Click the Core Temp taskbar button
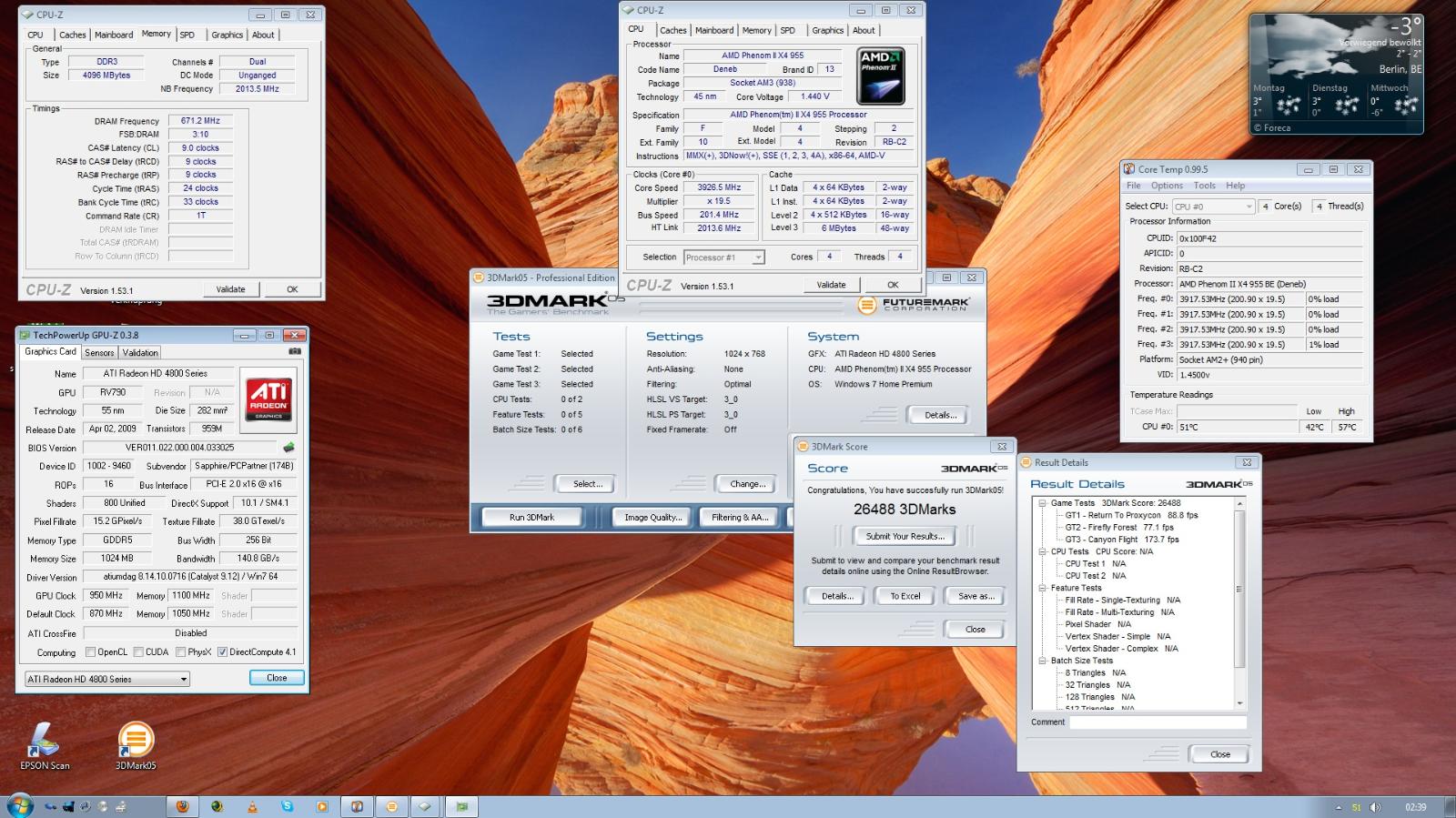The height and width of the screenshot is (818, 1456). (357, 806)
